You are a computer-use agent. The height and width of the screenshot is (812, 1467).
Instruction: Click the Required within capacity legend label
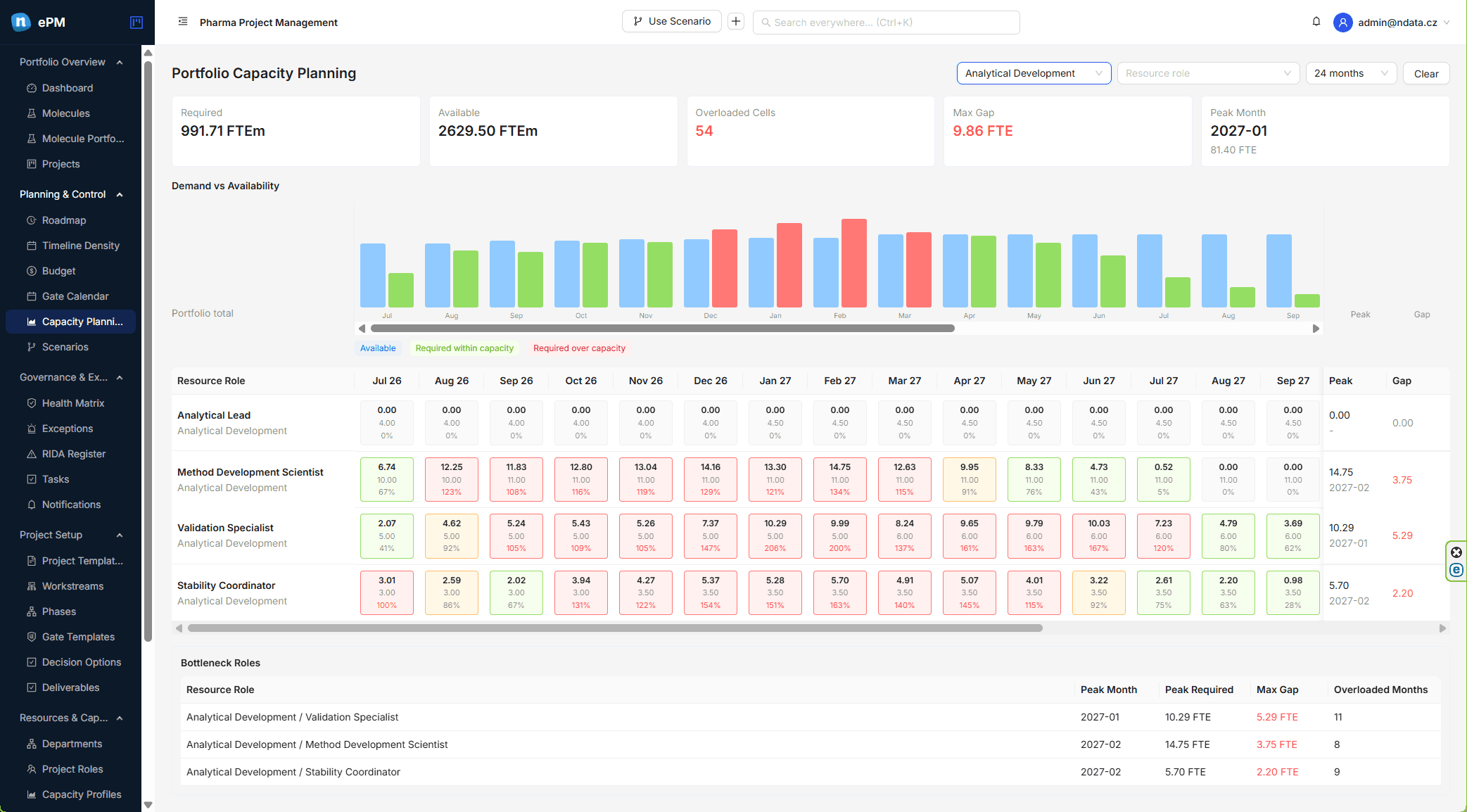pyautogui.click(x=464, y=348)
